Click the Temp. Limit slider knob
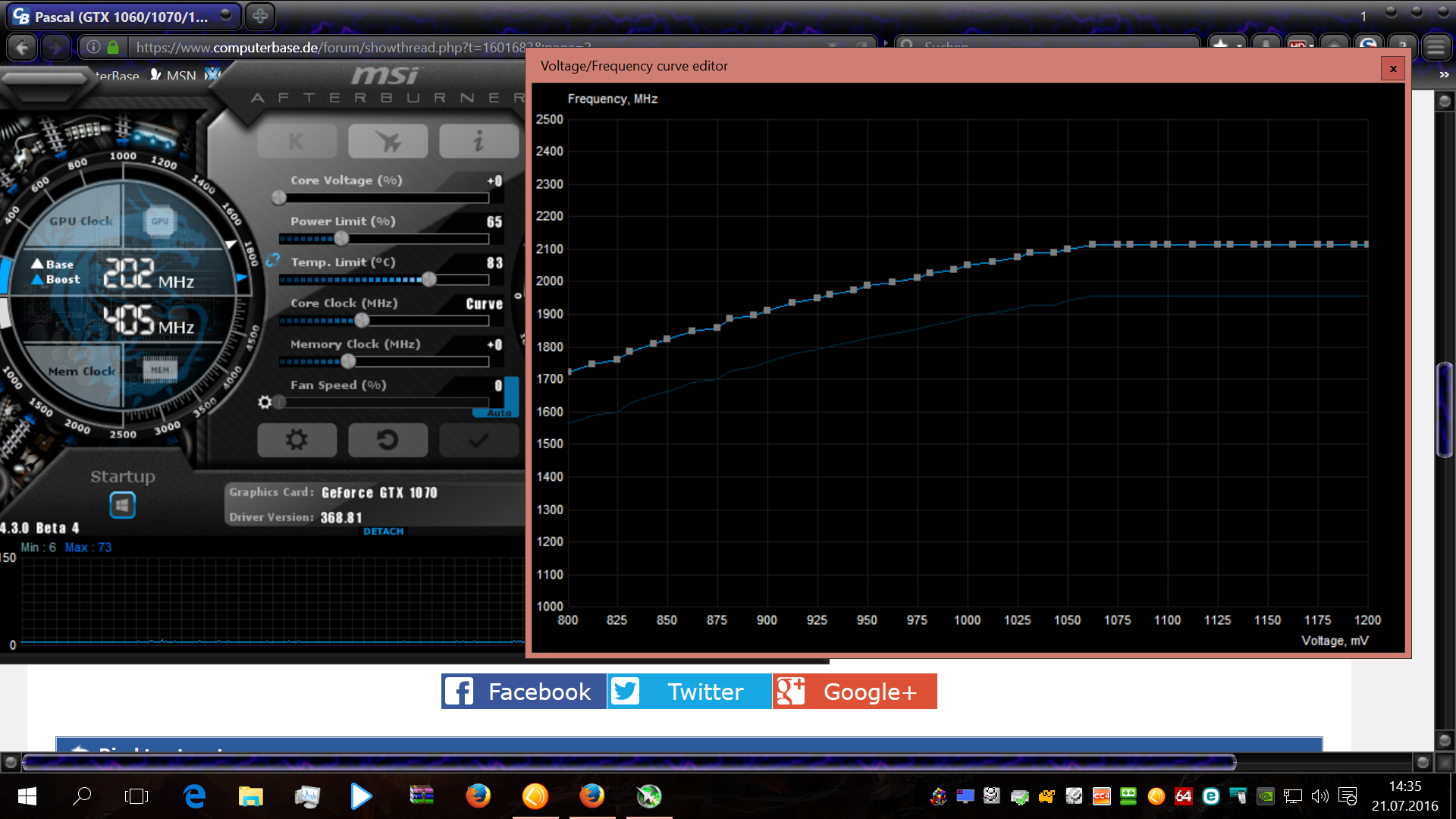 click(429, 279)
